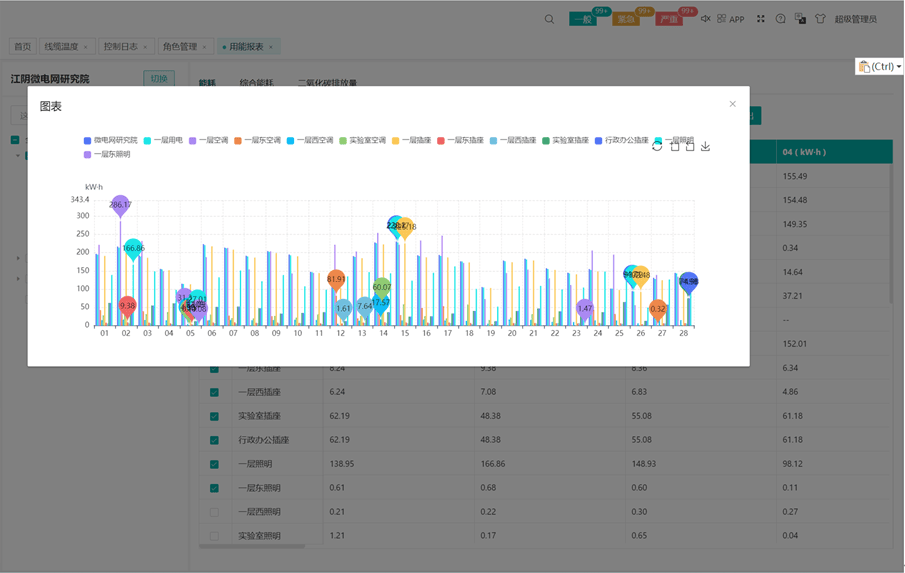Click the language translation icon
905x573 pixels.
800,19
